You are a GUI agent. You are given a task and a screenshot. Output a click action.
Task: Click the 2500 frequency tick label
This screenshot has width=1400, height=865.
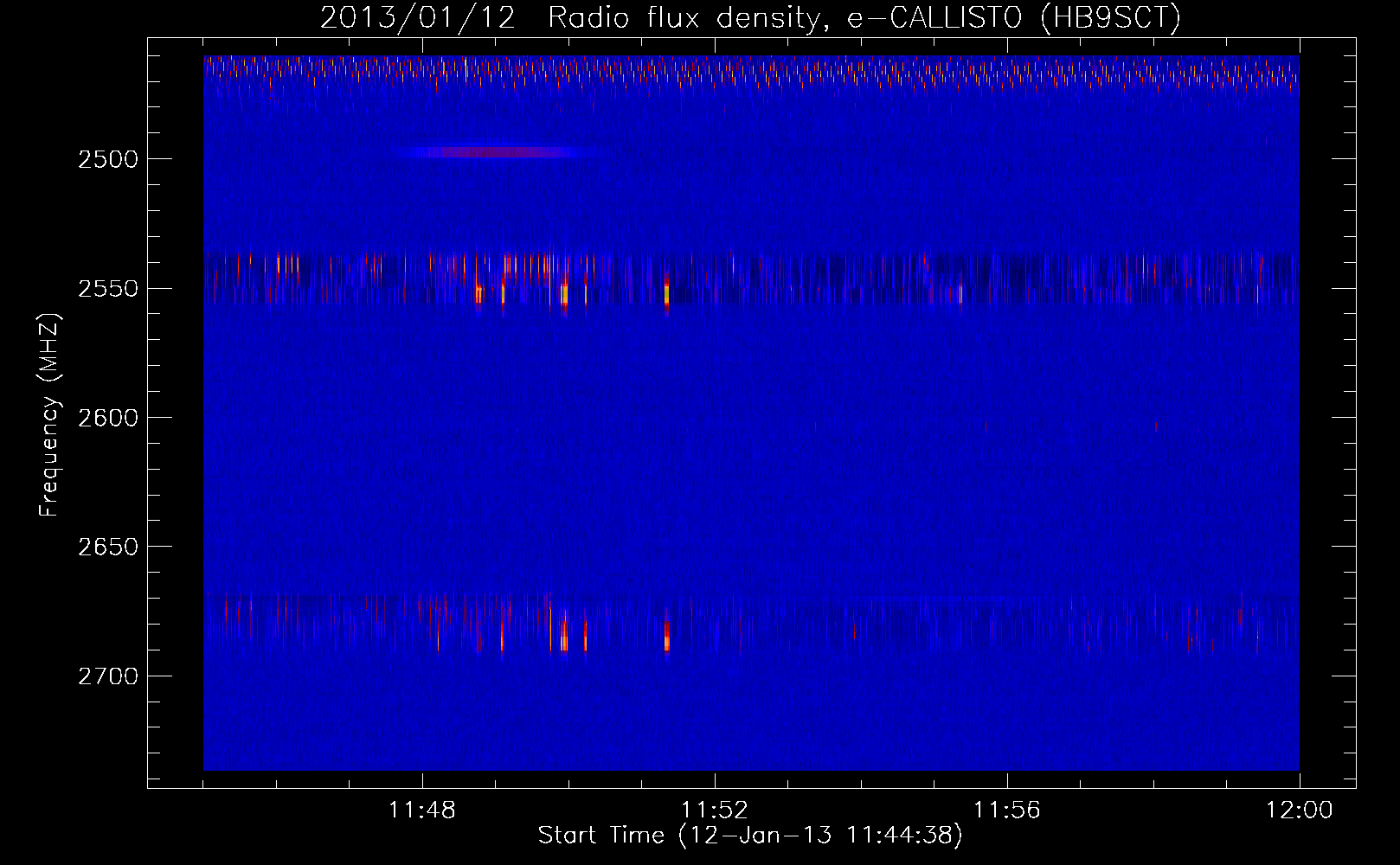pyautogui.click(x=108, y=159)
